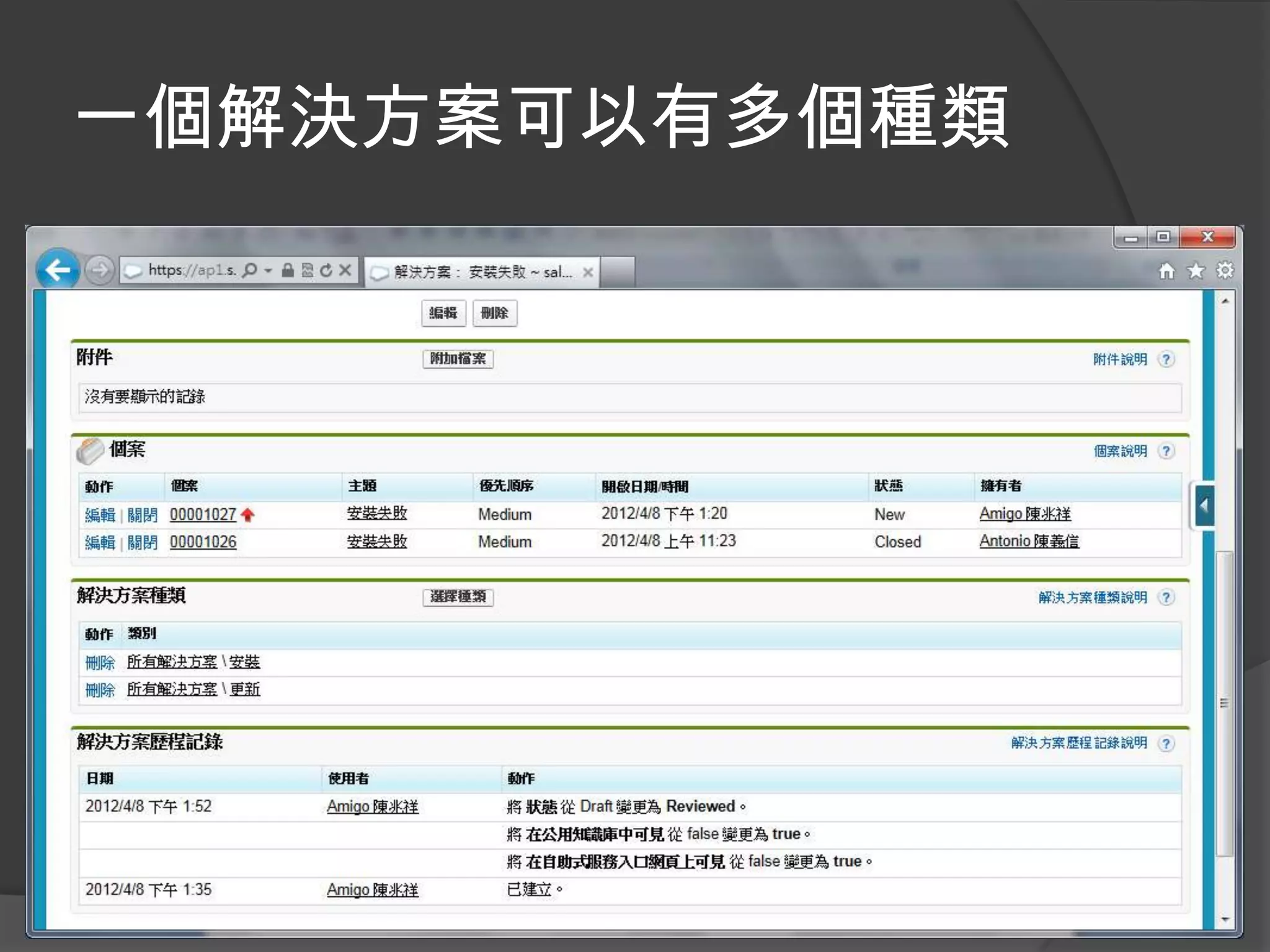
Task: Click the help question icon beside 附件說明
Action: click(1166, 359)
